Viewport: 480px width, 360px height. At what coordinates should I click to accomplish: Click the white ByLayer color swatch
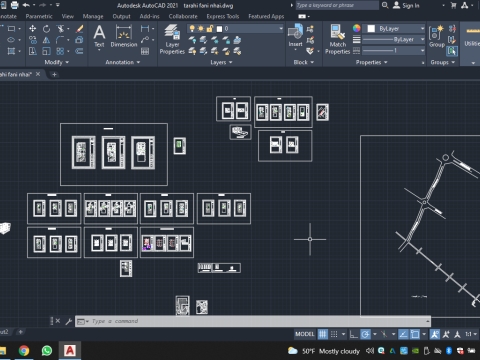click(371, 29)
